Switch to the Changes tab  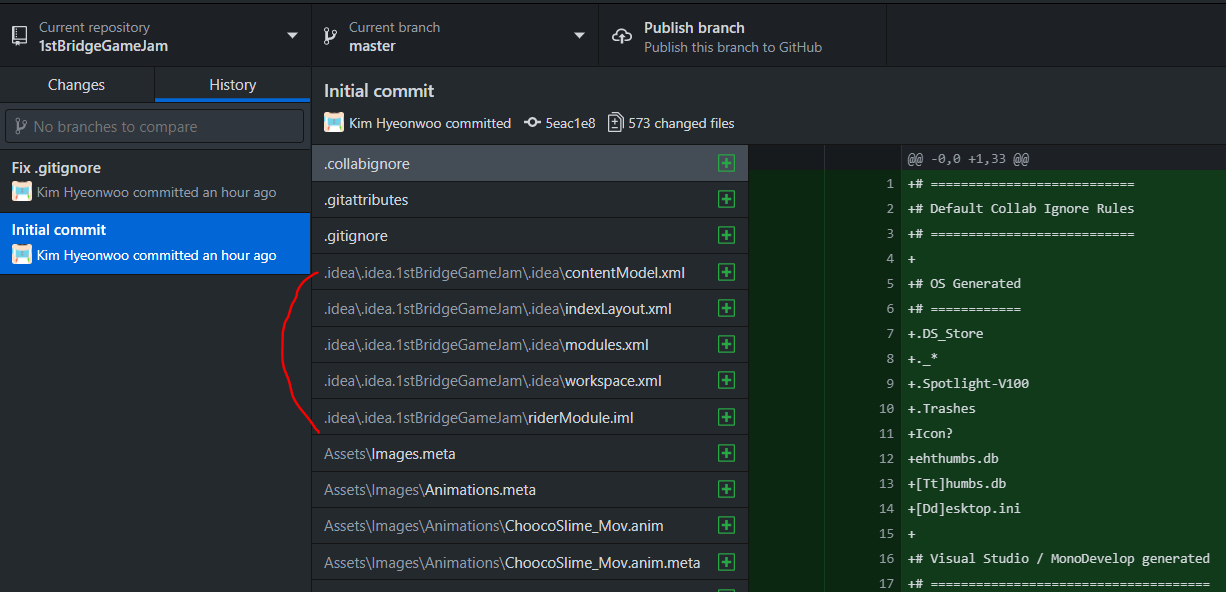click(x=77, y=85)
